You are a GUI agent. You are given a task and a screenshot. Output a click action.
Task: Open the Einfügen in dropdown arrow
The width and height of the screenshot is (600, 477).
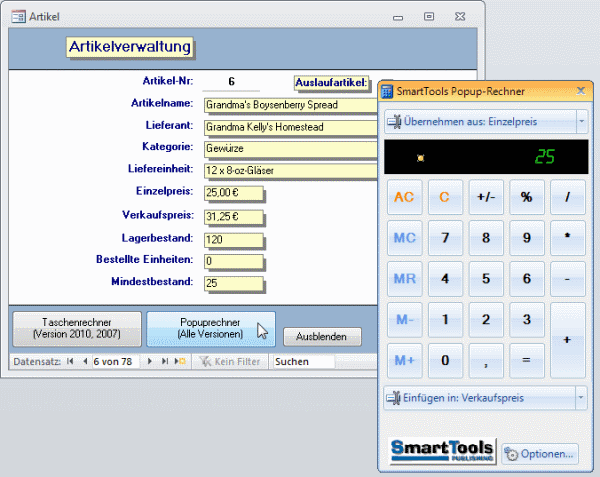tap(581, 398)
